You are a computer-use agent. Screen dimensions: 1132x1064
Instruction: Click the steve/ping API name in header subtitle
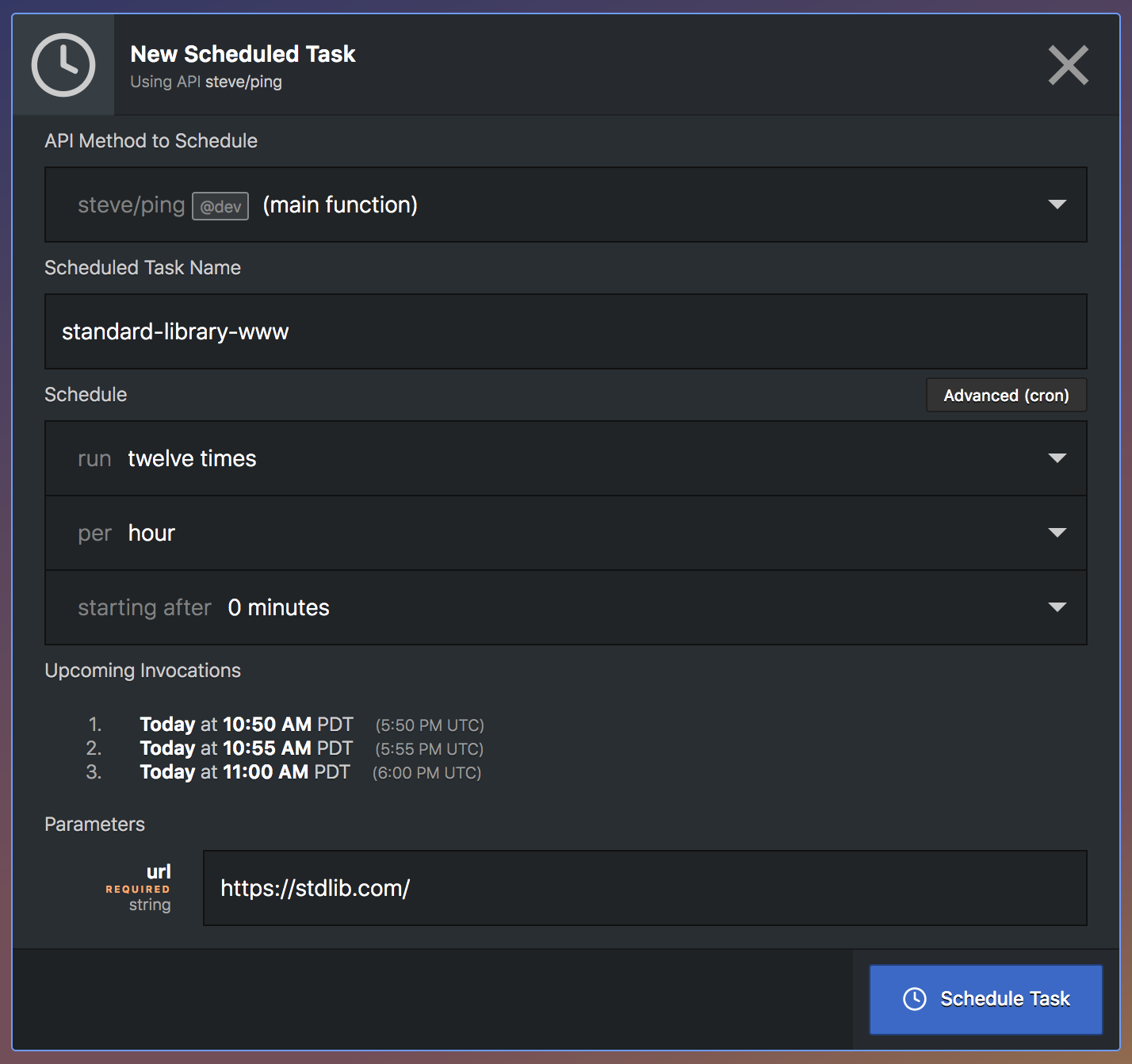tap(243, 82)
